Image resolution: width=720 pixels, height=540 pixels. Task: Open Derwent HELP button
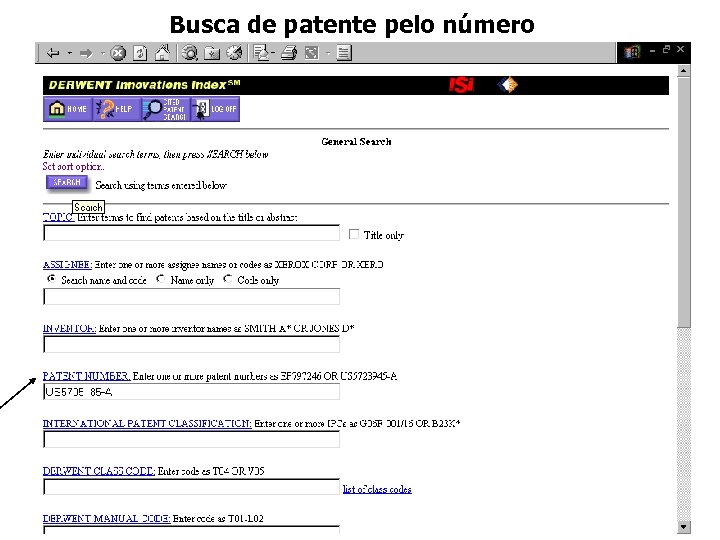click(x=116, y=109)
